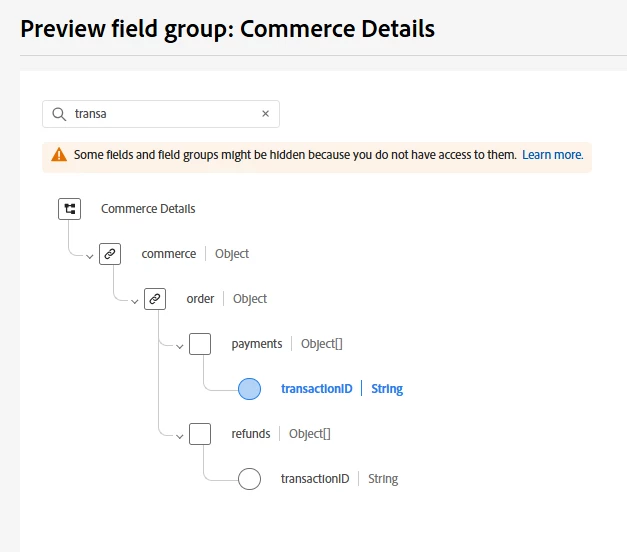Tick the payments object checkbox
627x552 pixels.
click(200, 344)
